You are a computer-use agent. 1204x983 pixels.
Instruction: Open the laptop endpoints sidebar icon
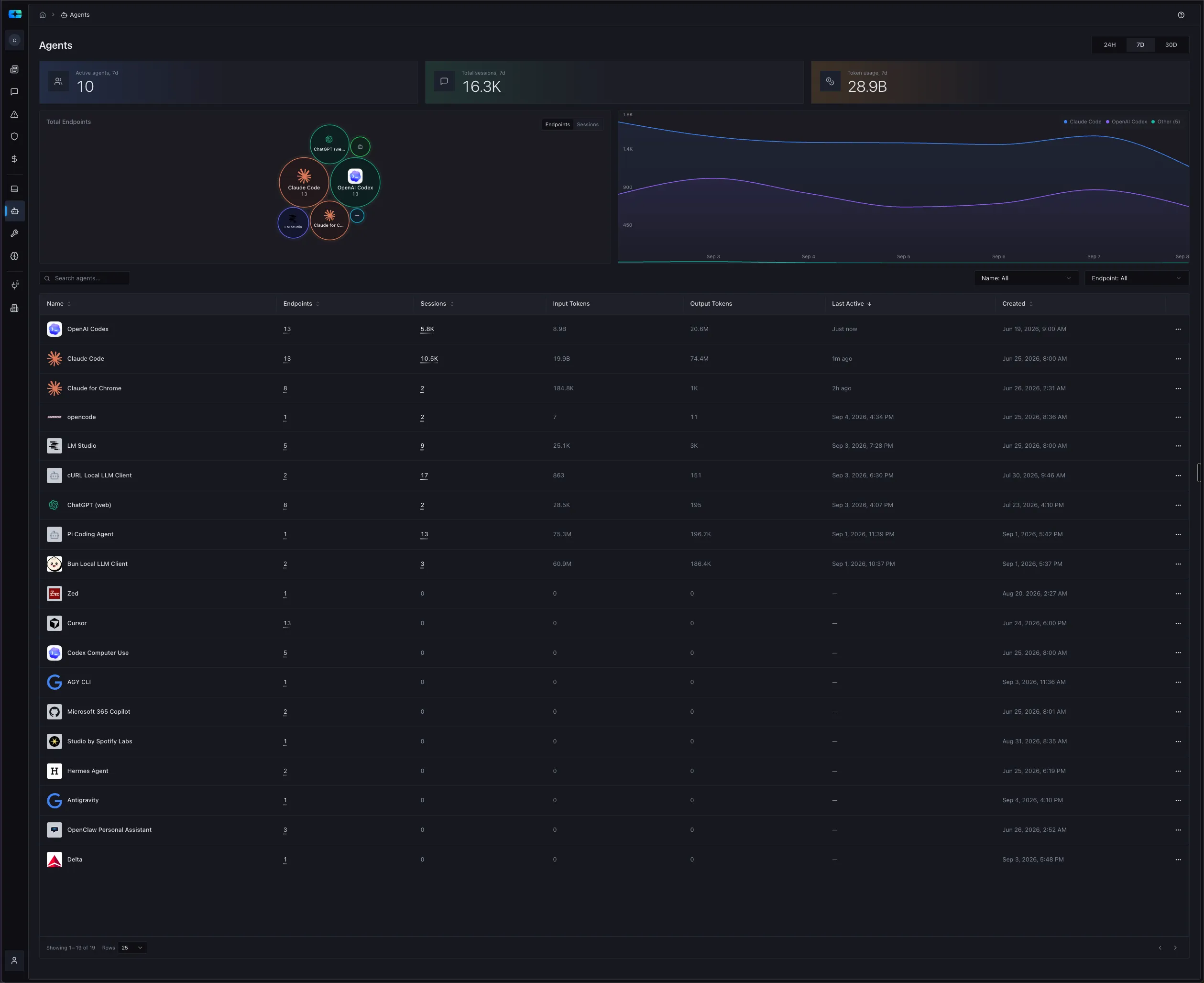(15, 188)
